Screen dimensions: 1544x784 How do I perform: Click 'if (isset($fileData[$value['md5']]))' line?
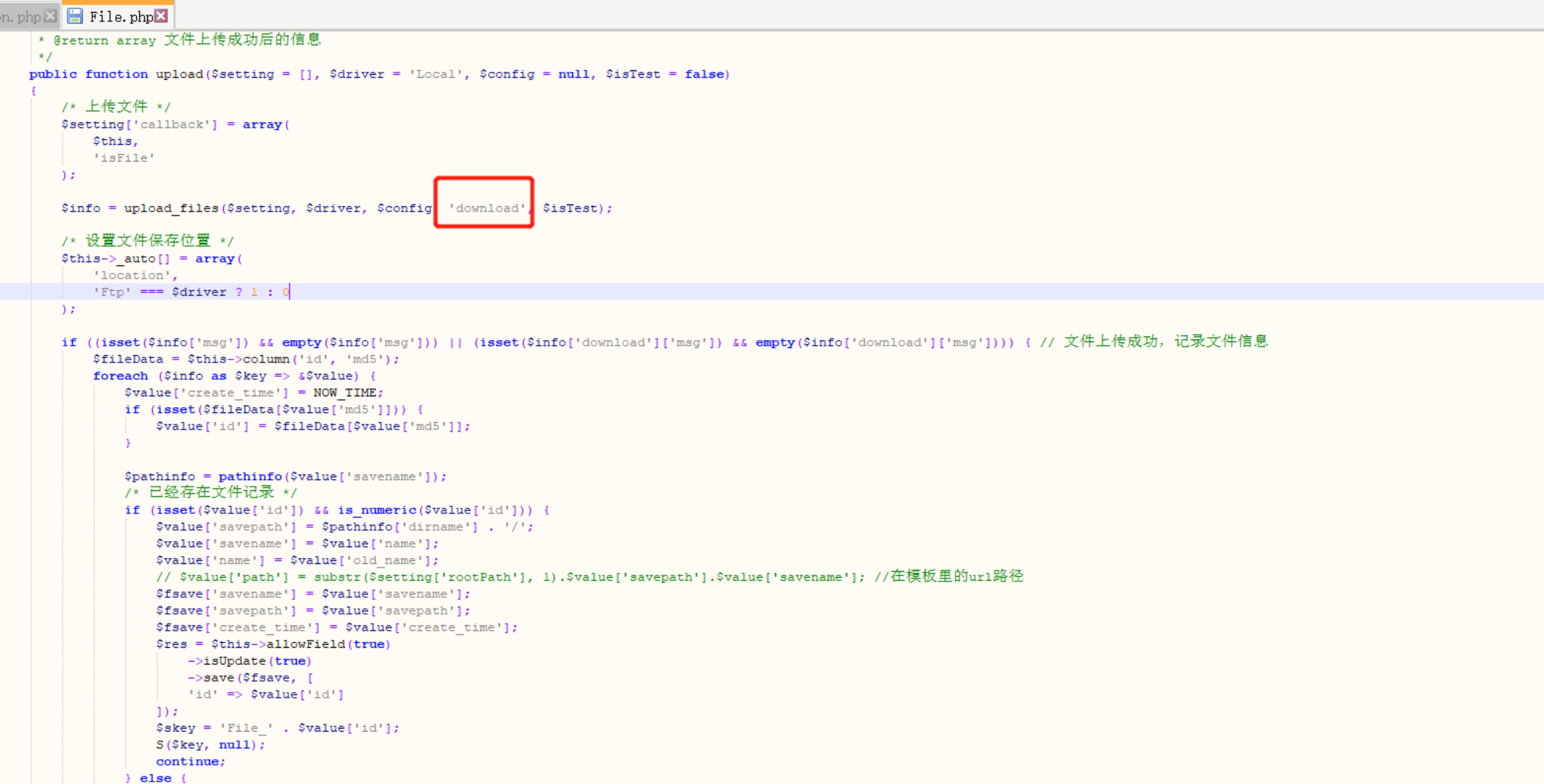[274, 410]
